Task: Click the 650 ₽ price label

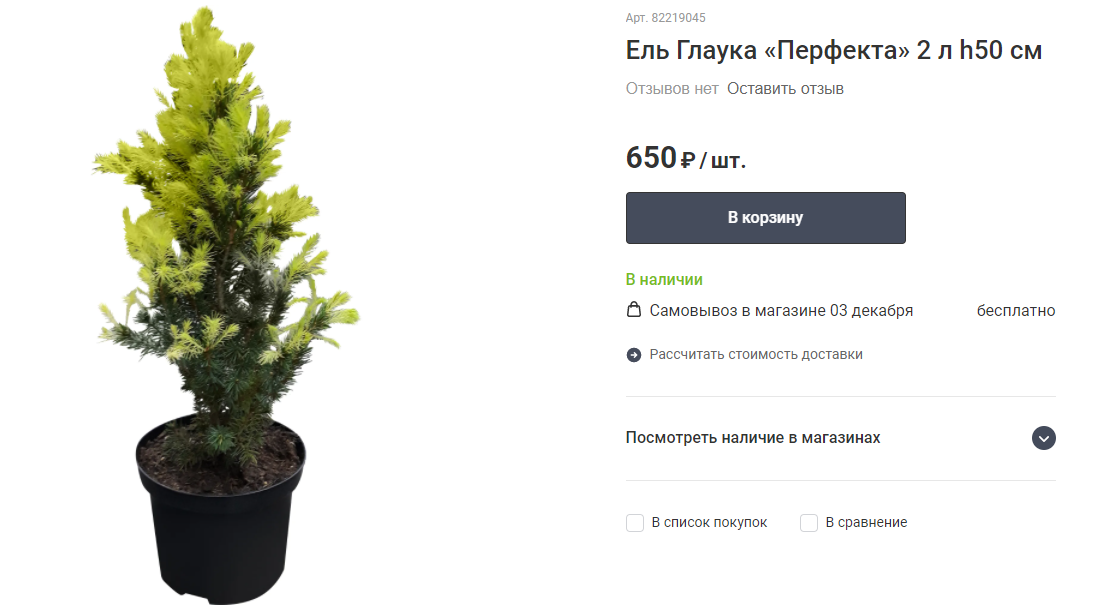Action: coord(685,157)
